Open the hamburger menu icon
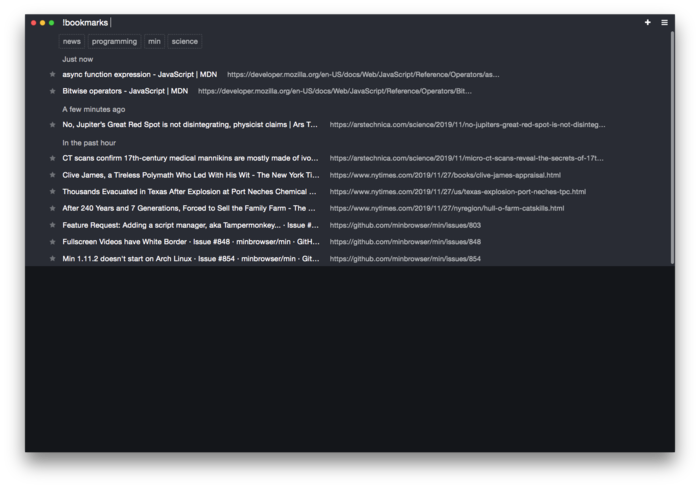 664,22
